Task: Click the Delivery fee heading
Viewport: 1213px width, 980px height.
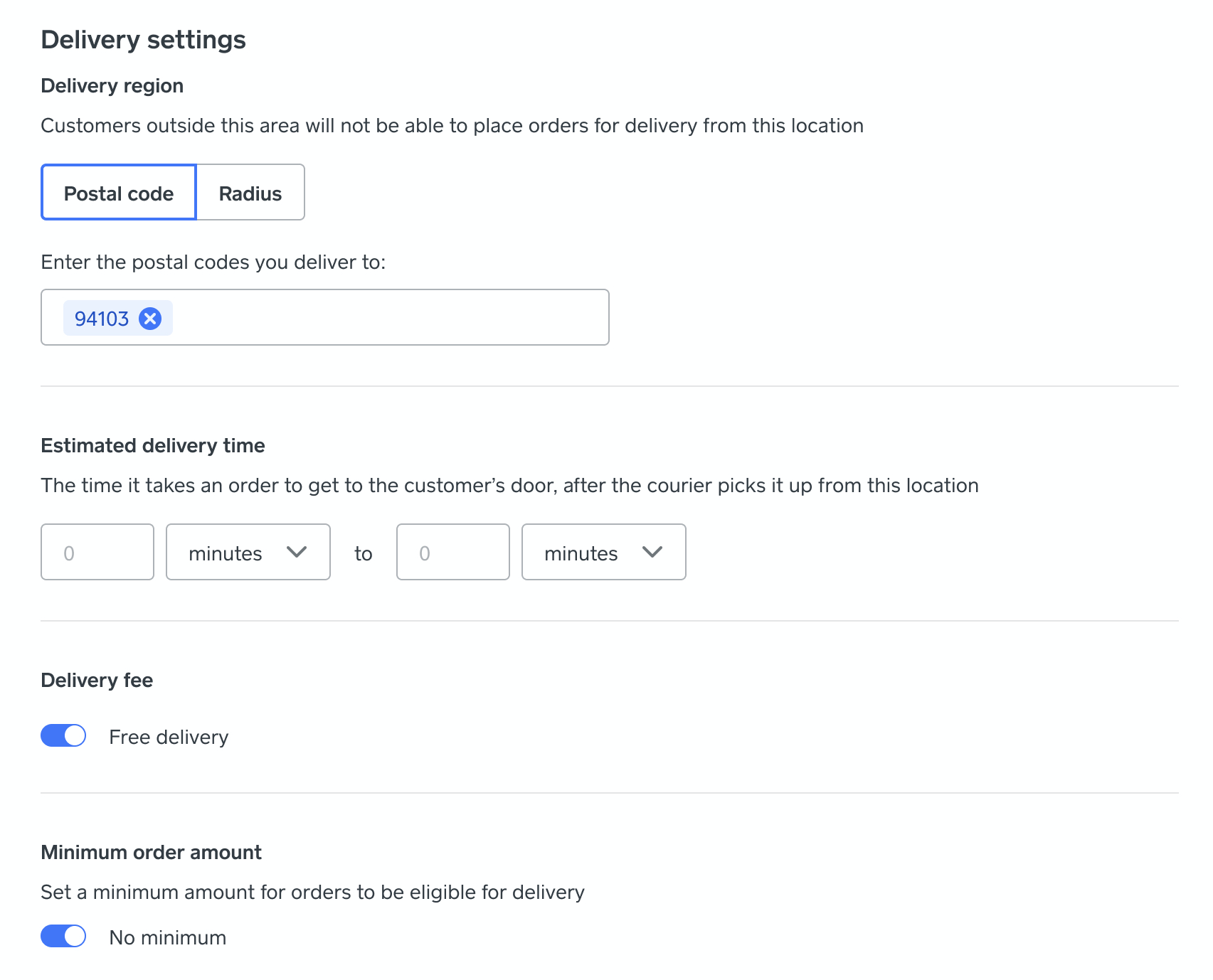Action: (x=97, y=681)
